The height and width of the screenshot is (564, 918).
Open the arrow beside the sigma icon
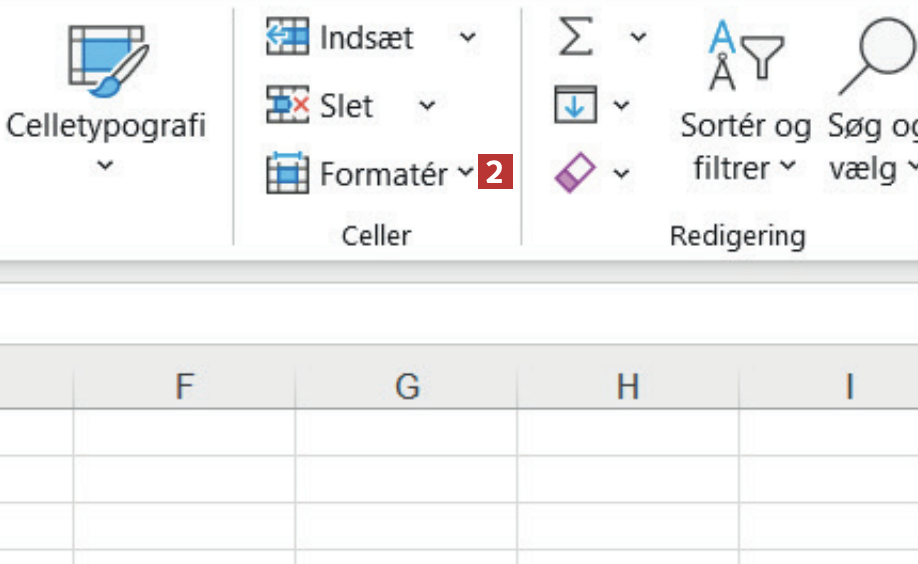point(638,39)
